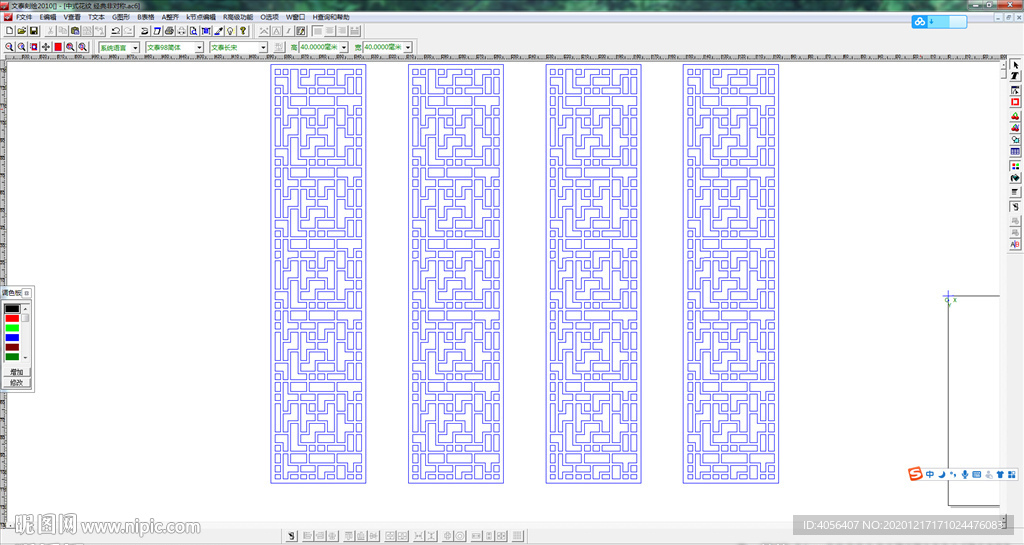Open the O选项 menu
The height and width of the screenshot is (545, 1024).
(x=269, y=17)
